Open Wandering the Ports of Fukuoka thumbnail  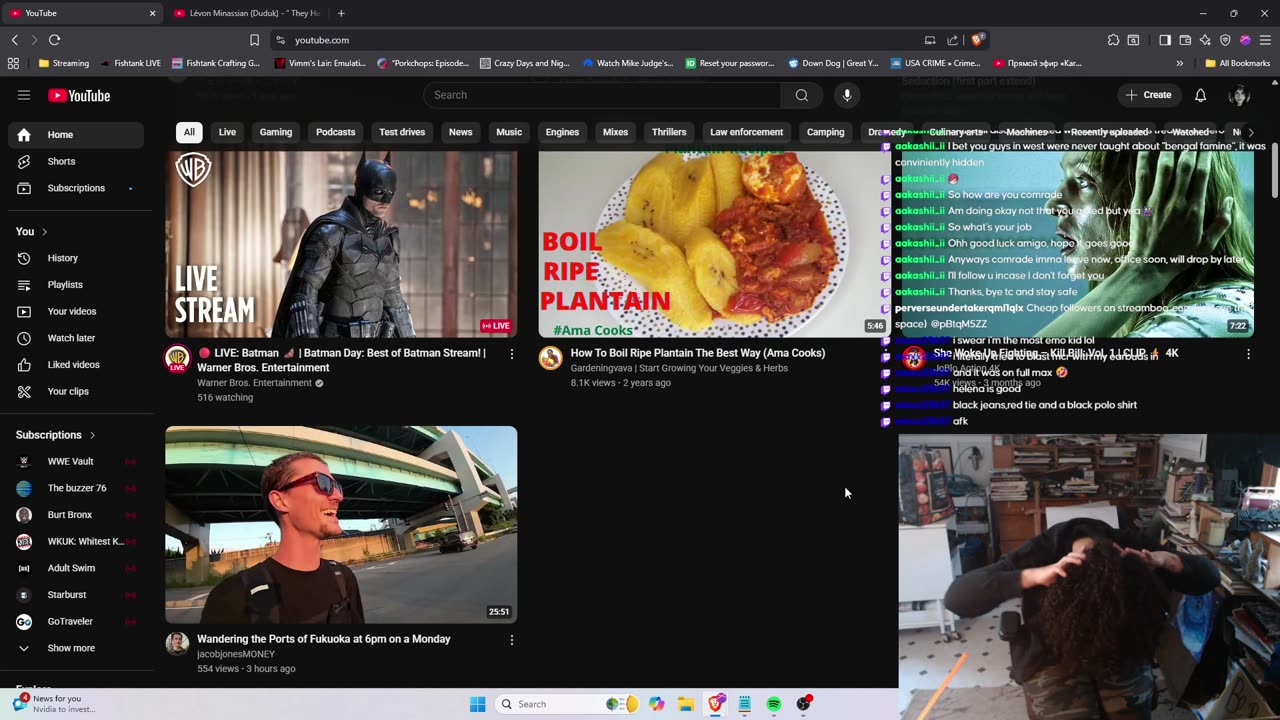(x=341, y=525)
